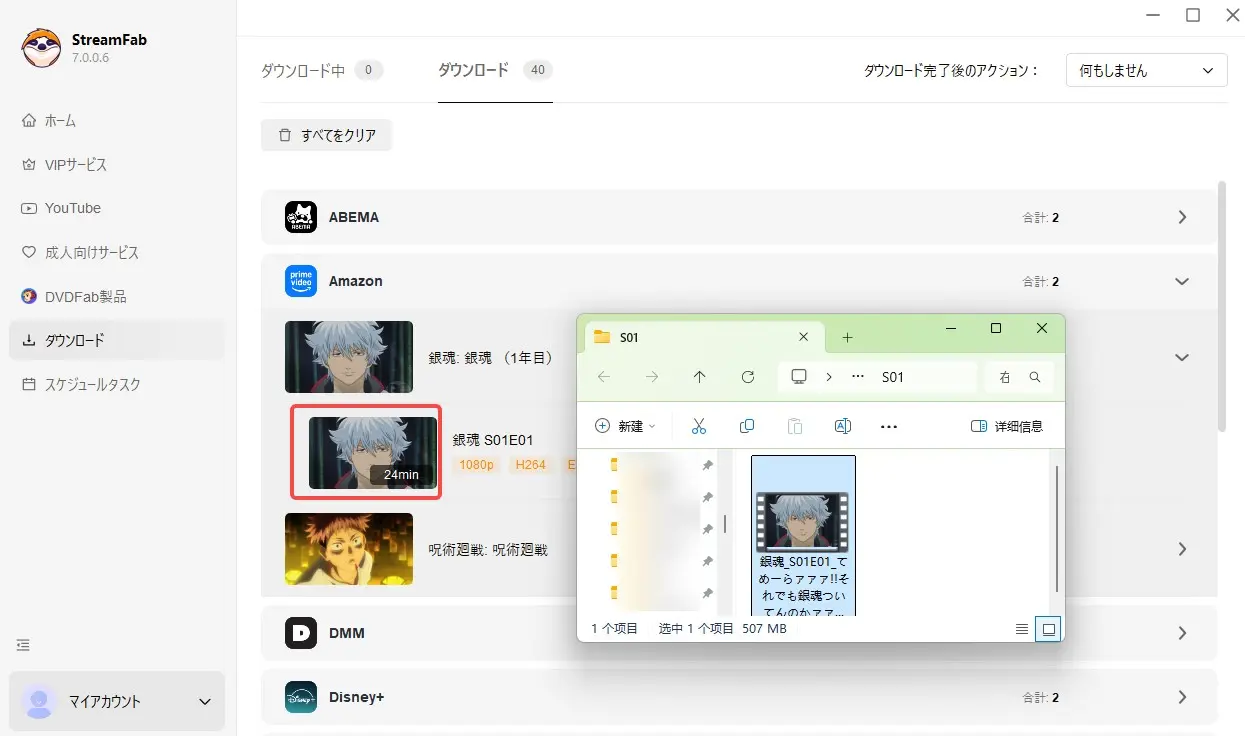Click the DMM service logo
The height and width of the screenshot is (736, 1245).
pyautogui.click(x=301, y=633)
